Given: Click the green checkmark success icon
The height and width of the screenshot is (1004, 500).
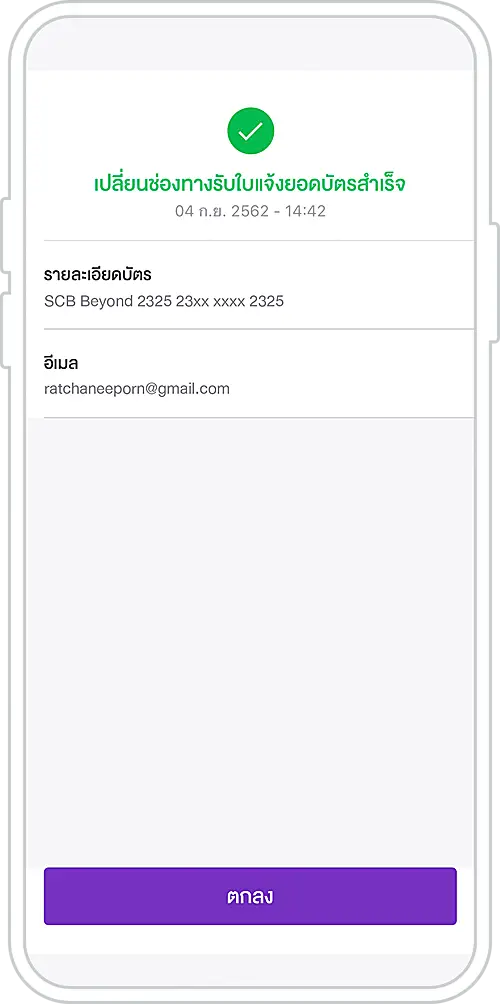Looking at the screenshot, I should (x=250, y=131).
